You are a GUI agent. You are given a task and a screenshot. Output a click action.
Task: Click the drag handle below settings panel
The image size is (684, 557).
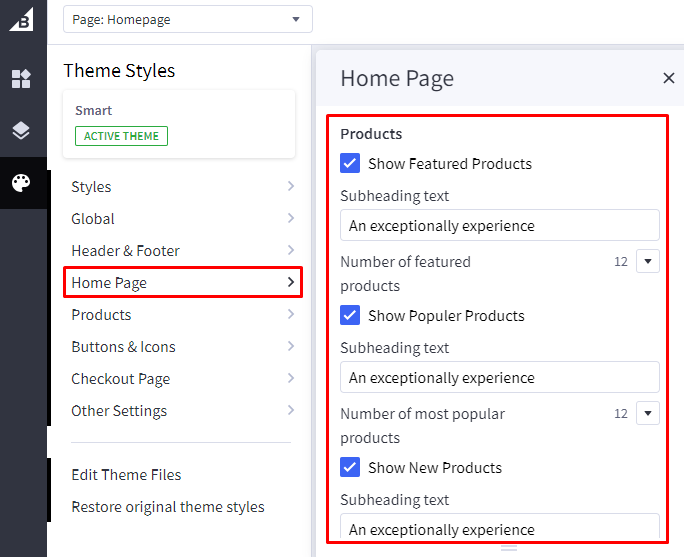point(509,548)
